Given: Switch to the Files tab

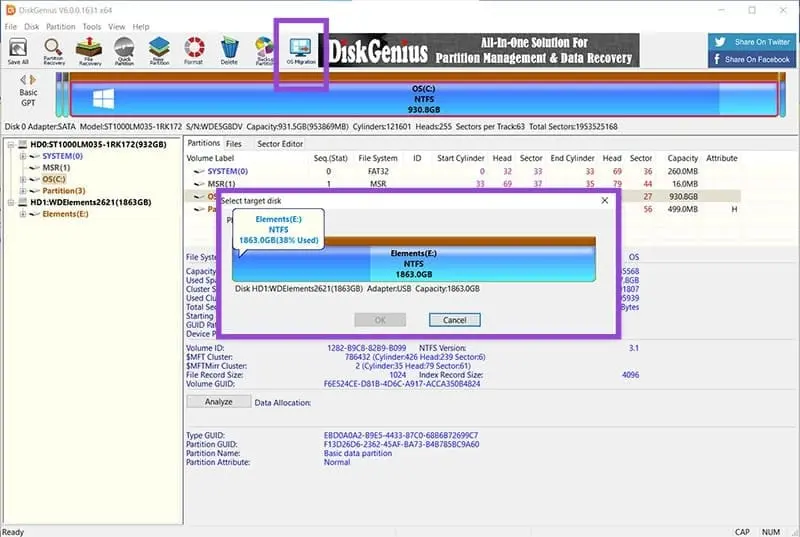Looking at the screenshot, I should click(x=234, y=144).
